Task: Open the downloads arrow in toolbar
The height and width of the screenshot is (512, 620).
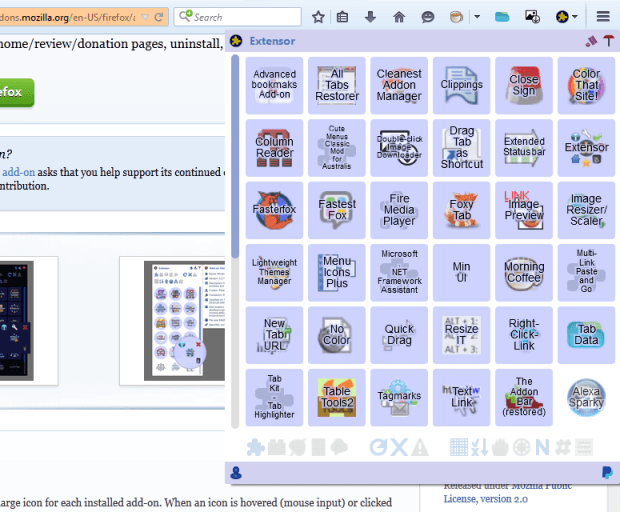Action: click(x=371, y=17)
